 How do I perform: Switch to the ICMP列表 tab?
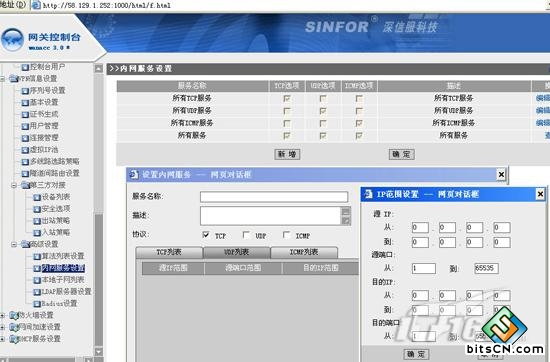pos(304,252)
